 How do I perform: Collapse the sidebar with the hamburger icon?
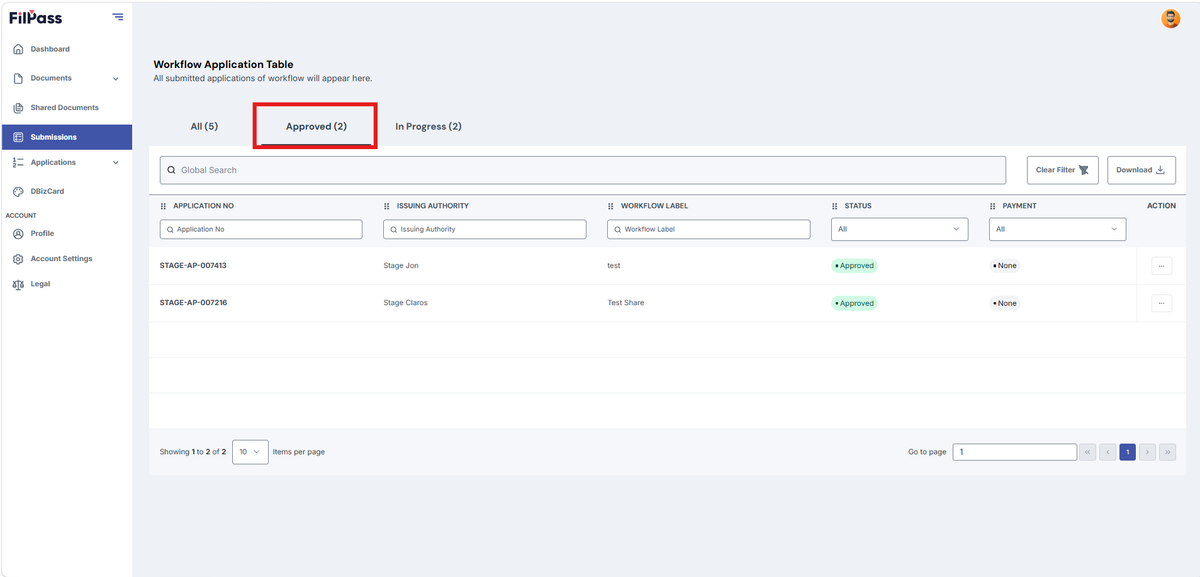tap(118, 17)
